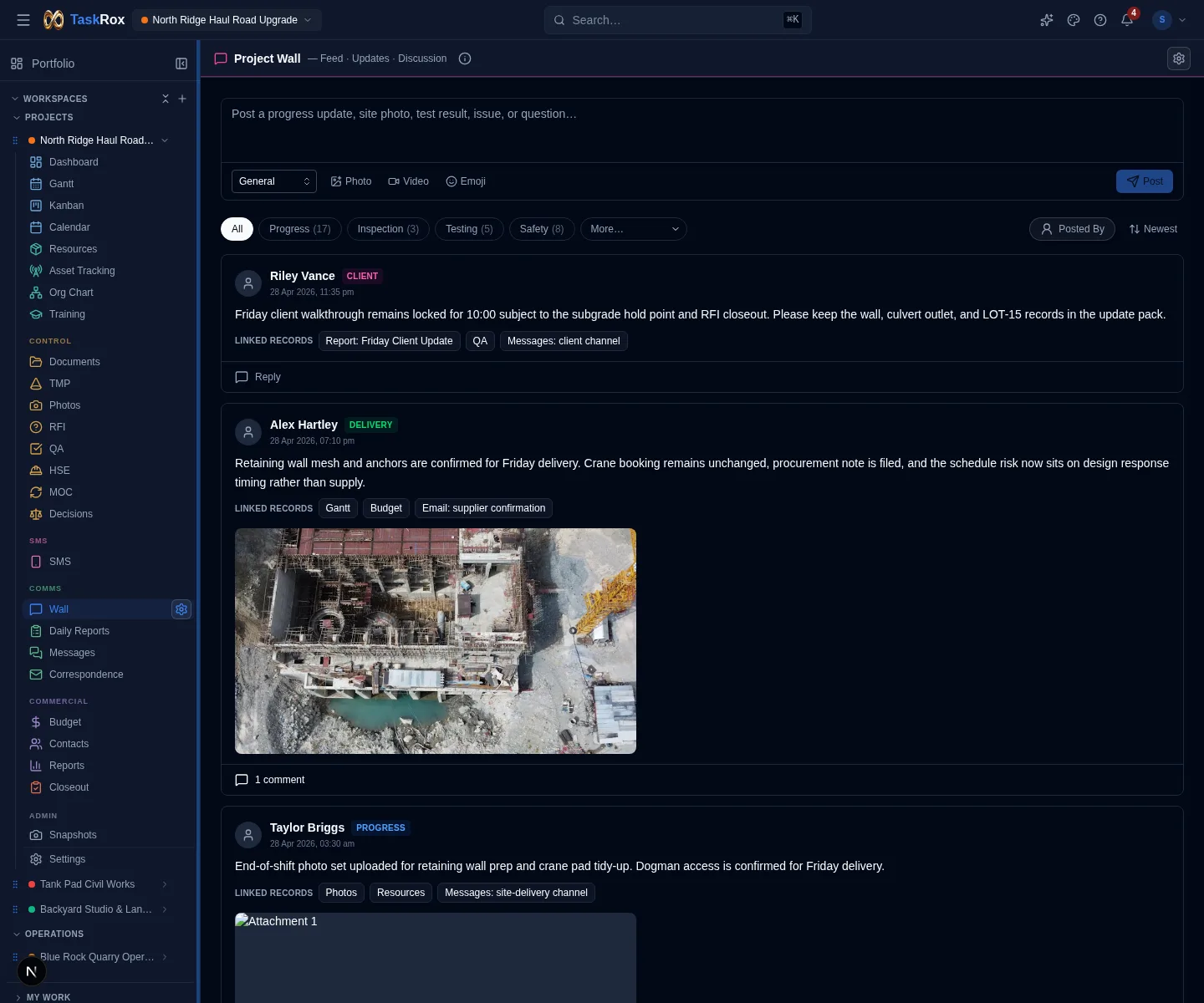Open the General category dropdown
This screenshot has height=1003, width=1204.
click(x=274, y=181)
